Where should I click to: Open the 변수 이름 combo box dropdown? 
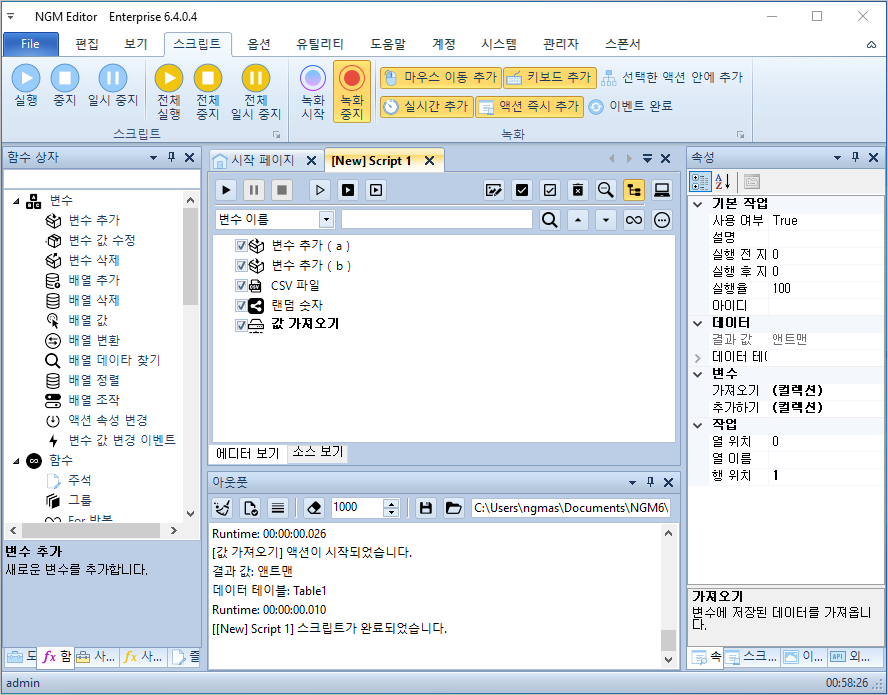[326, 220]
